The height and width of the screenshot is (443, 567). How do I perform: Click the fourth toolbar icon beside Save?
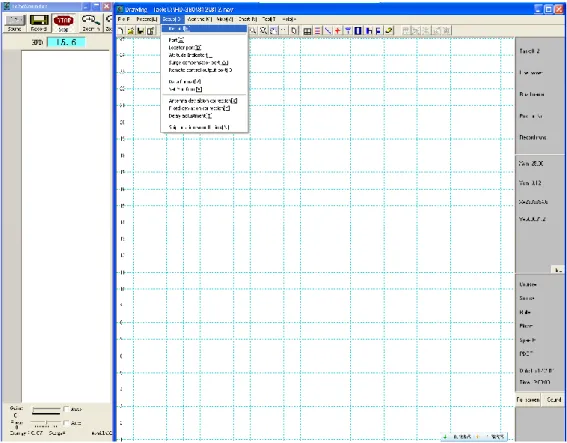click(150, 31)
